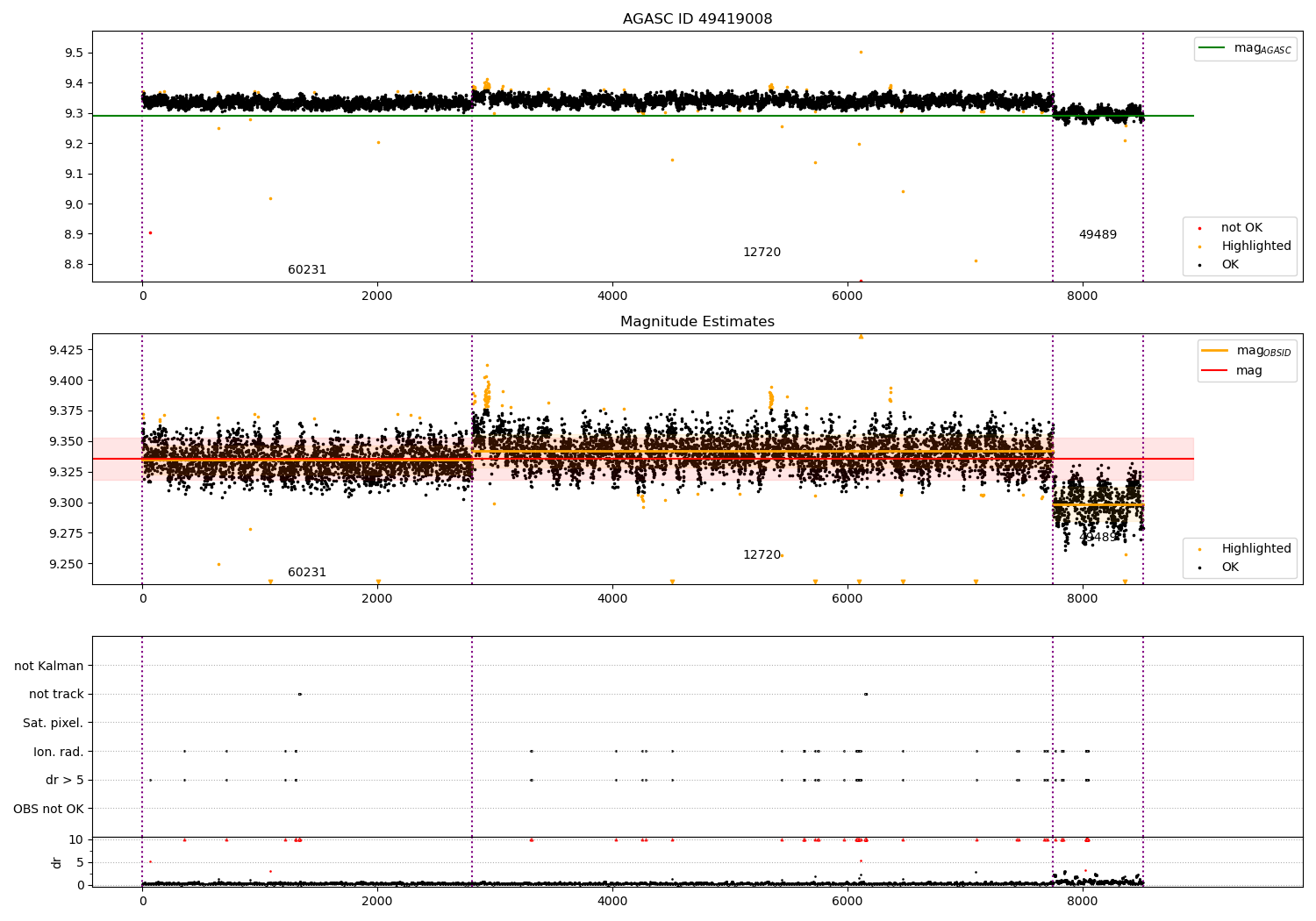Click the 'not track' row label

pyautogui.click(x=56, y=695)
